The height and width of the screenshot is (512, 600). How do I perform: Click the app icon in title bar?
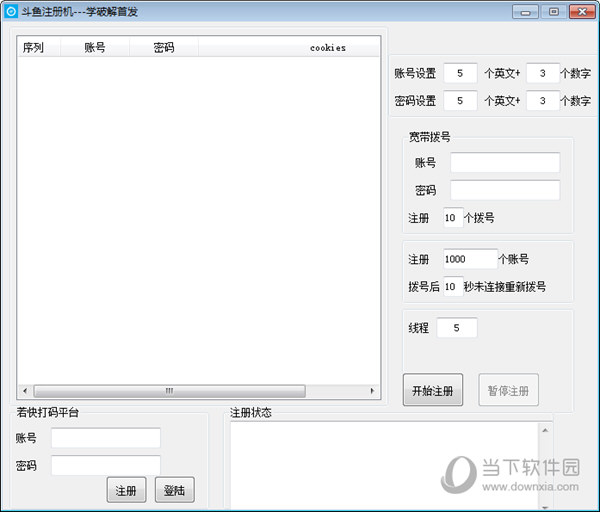coord(11,11)
